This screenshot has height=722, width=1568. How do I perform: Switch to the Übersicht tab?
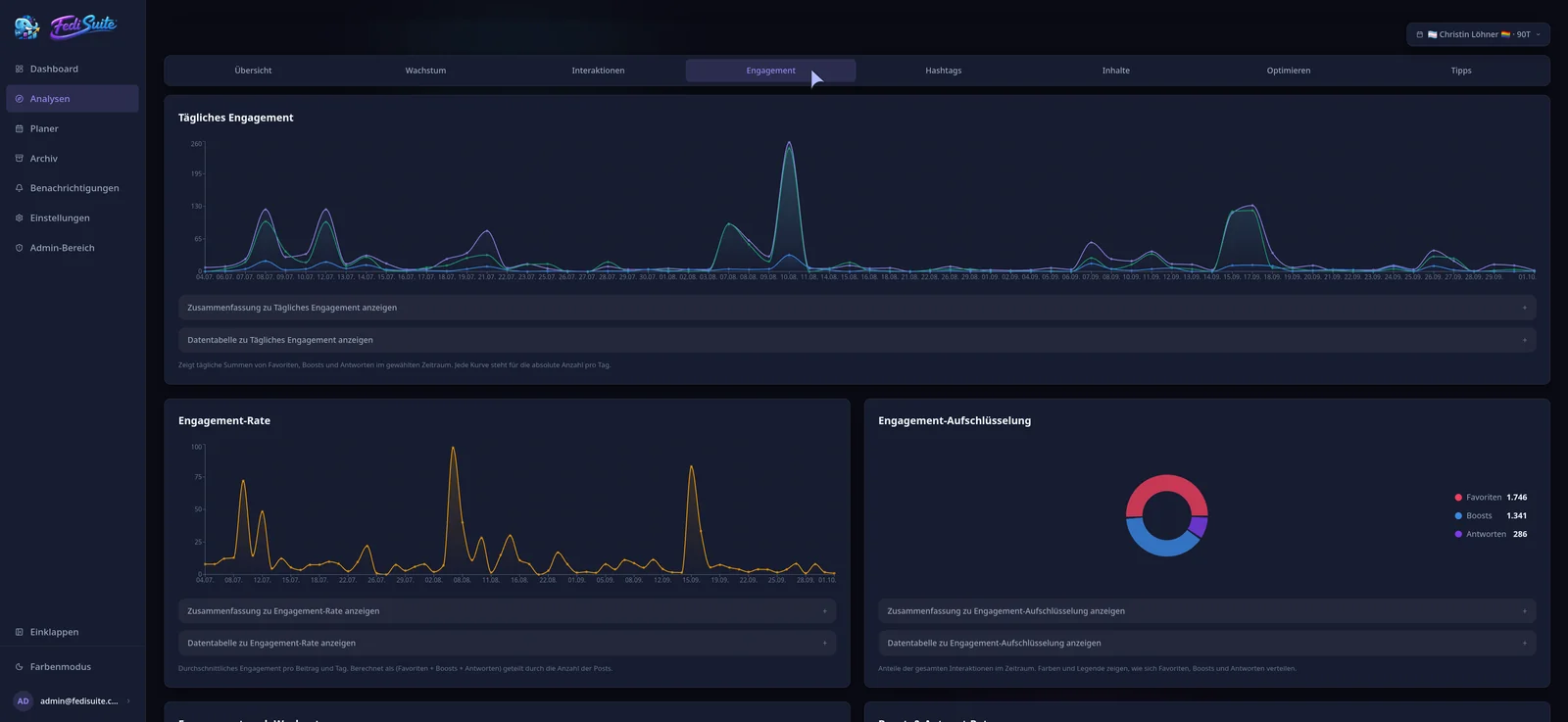(x=253, y=71)
